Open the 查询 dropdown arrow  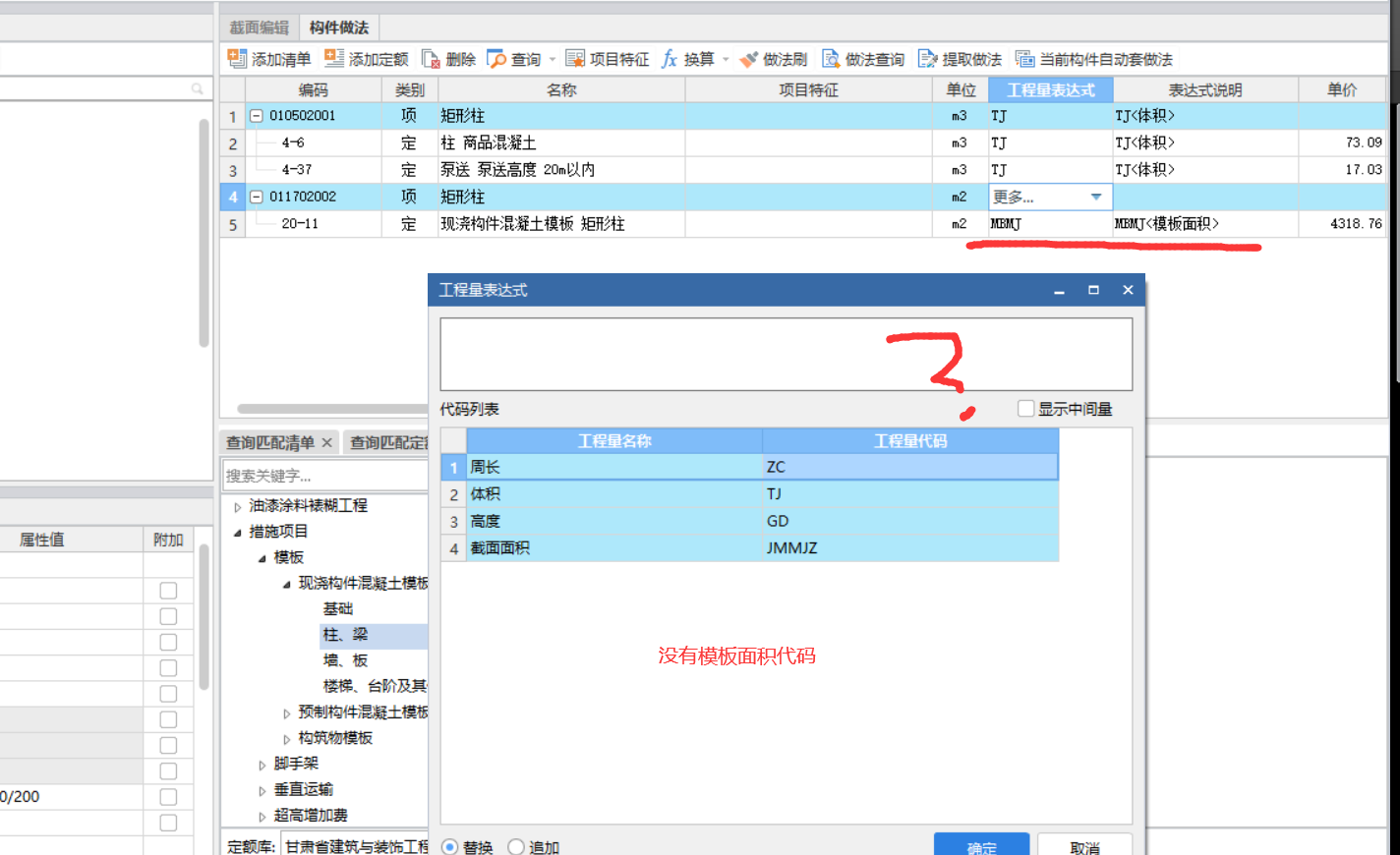tap(553, 60)
